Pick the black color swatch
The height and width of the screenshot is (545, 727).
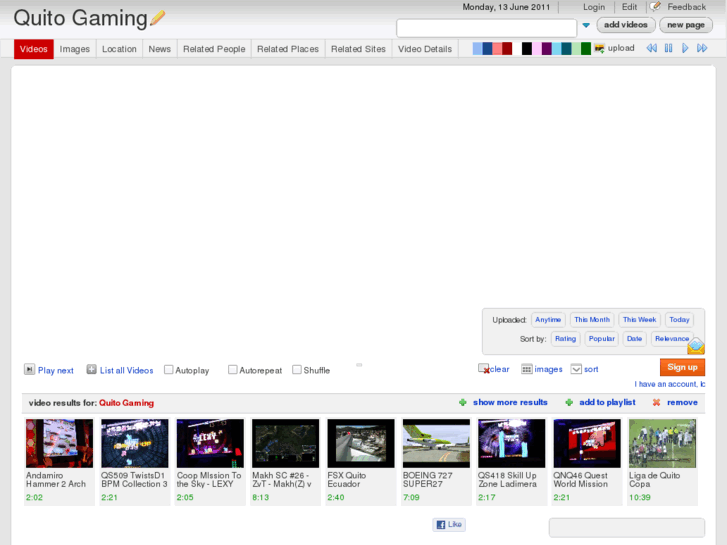tap(527, 48)
